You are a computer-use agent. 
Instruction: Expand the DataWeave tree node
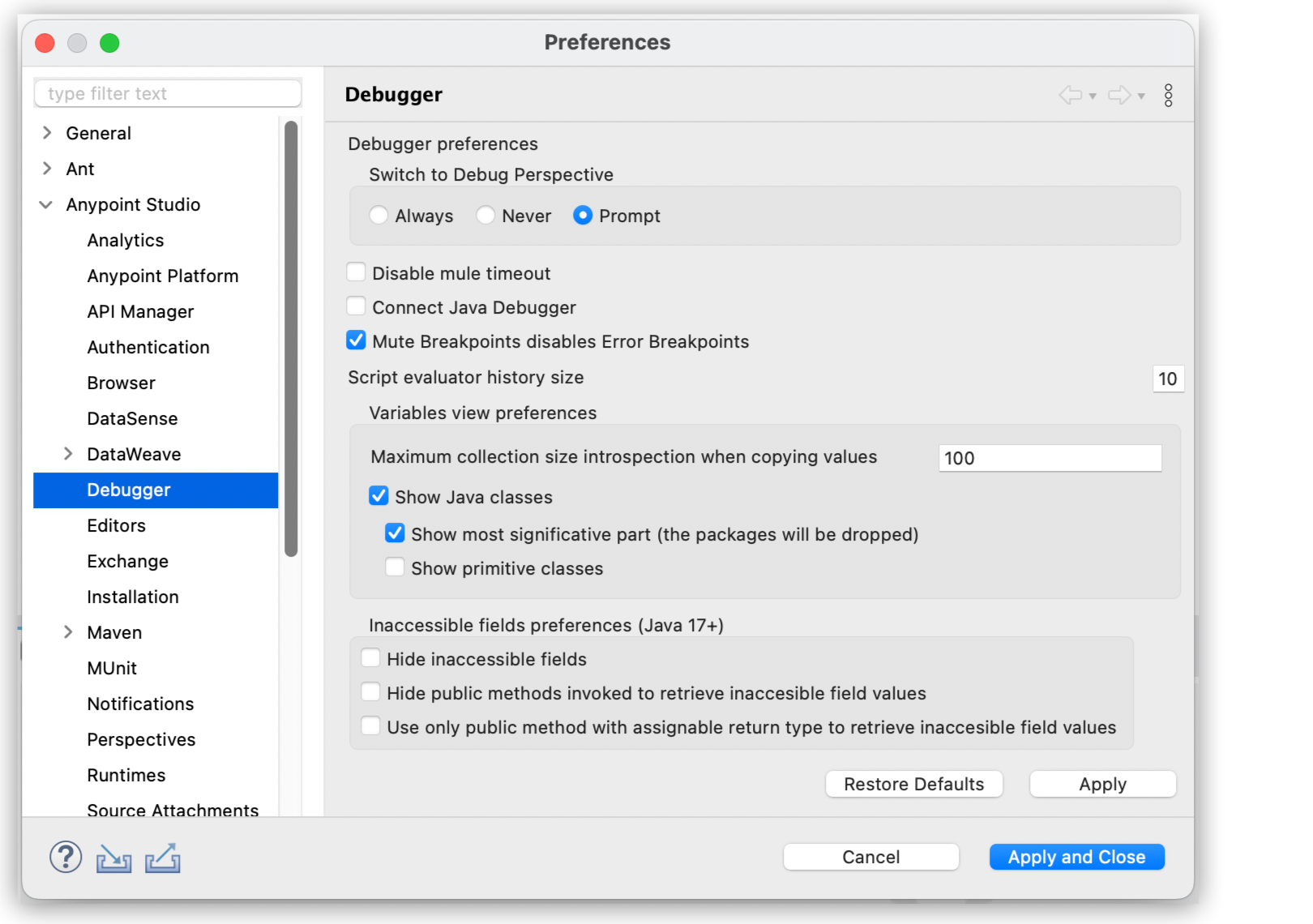point(68,454)
